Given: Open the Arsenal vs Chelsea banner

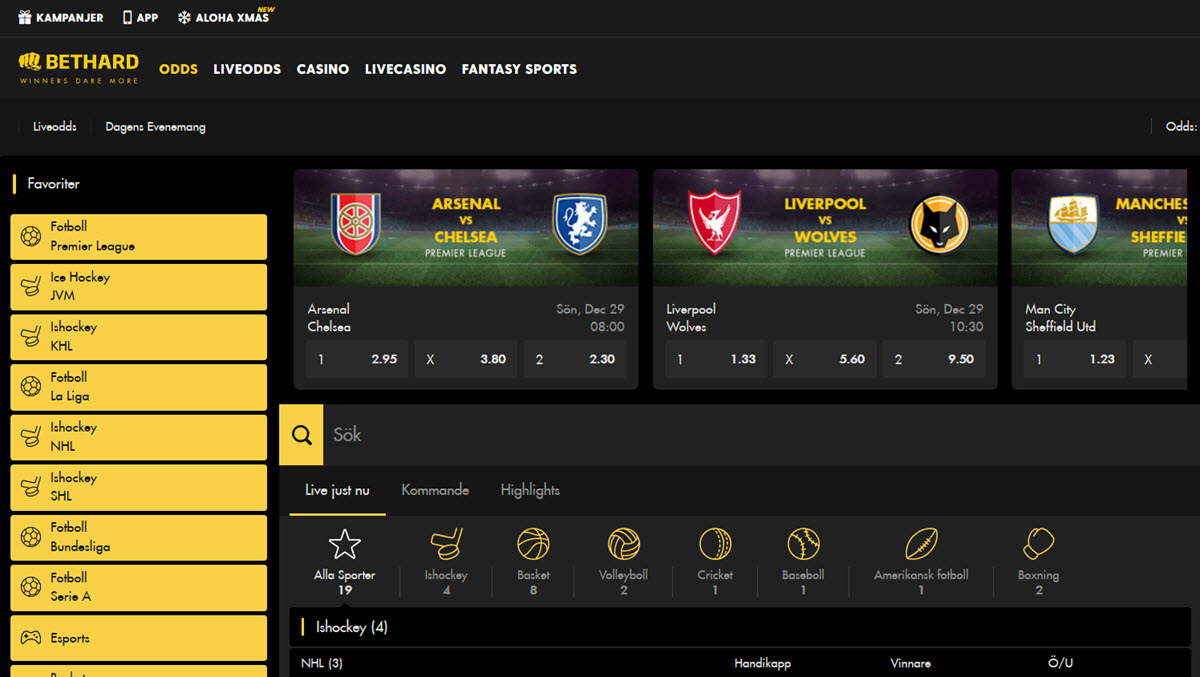Looking at the screenshot, I should pyautogui.click(x=466, y=227).
